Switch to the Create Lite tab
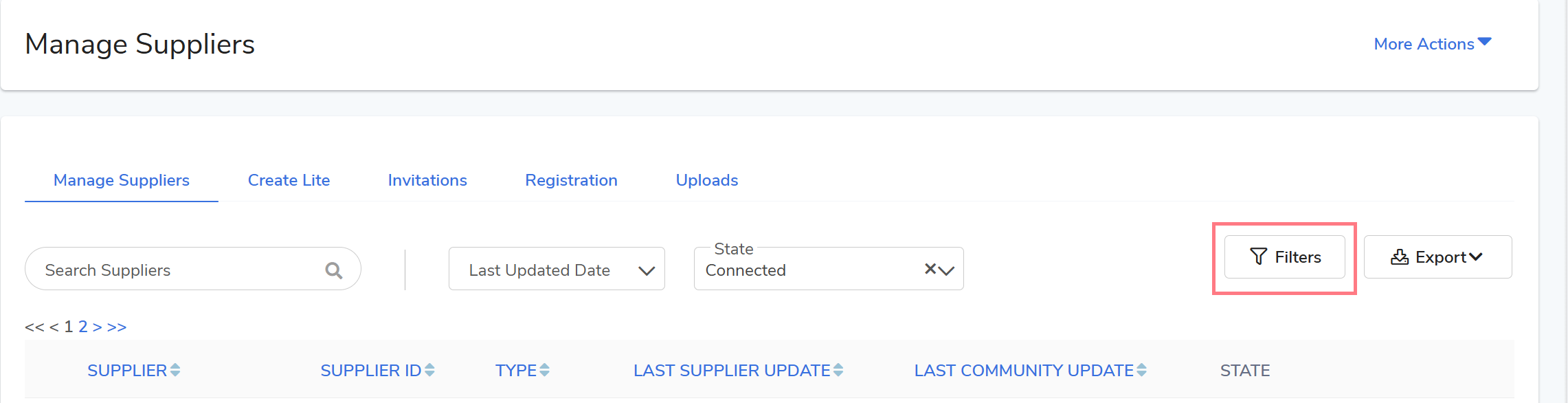The width and height of the screenshot is (1568, 403). 289,180
